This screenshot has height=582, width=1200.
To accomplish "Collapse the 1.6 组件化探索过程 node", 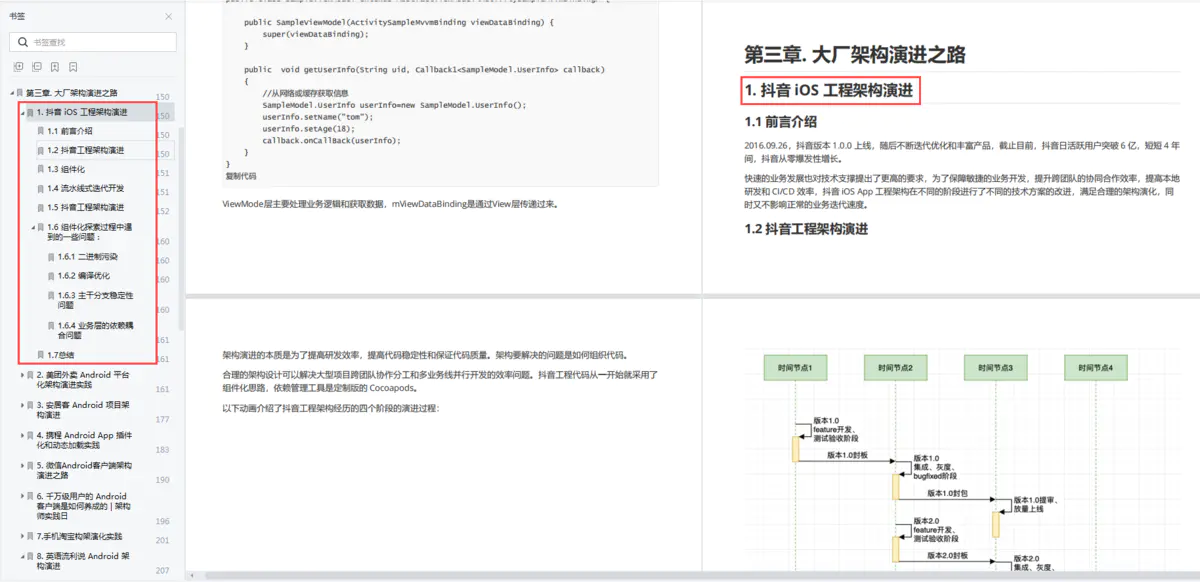I will [x=33, y=227].
